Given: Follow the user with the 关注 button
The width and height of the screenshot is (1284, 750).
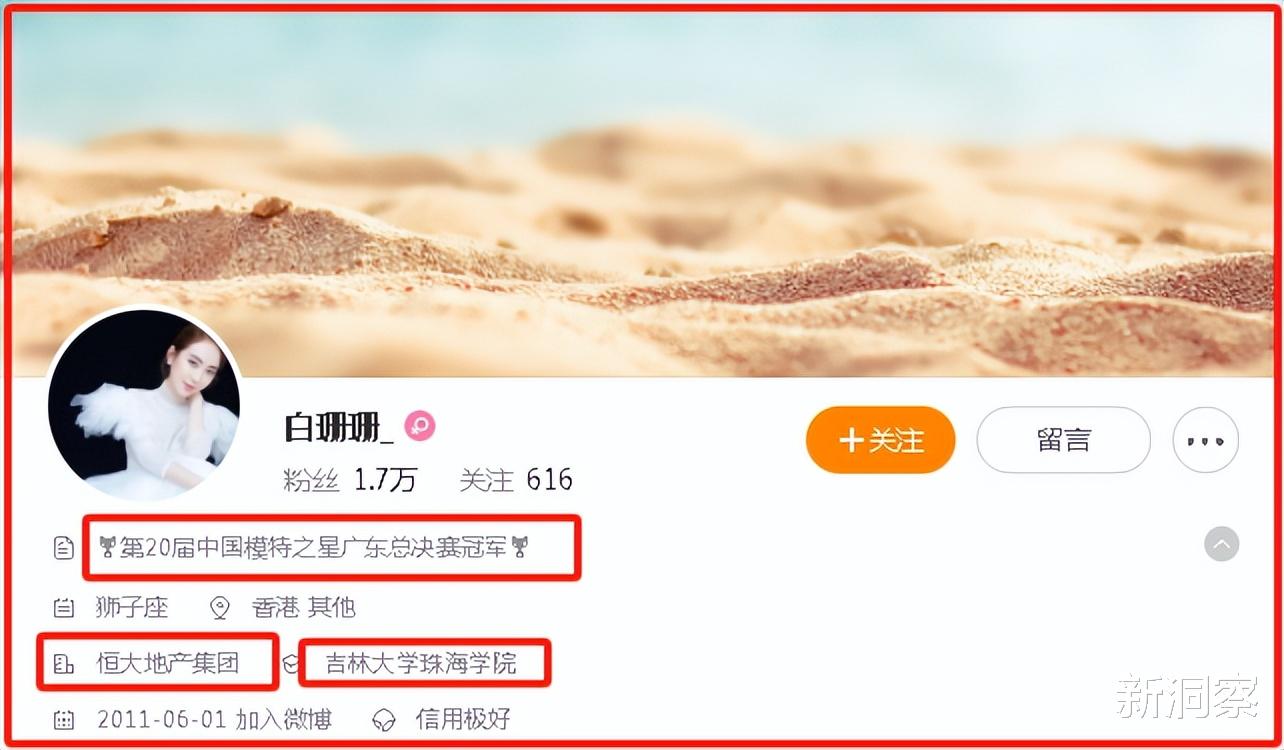Looking at the screenshot, I should (881, 440).
